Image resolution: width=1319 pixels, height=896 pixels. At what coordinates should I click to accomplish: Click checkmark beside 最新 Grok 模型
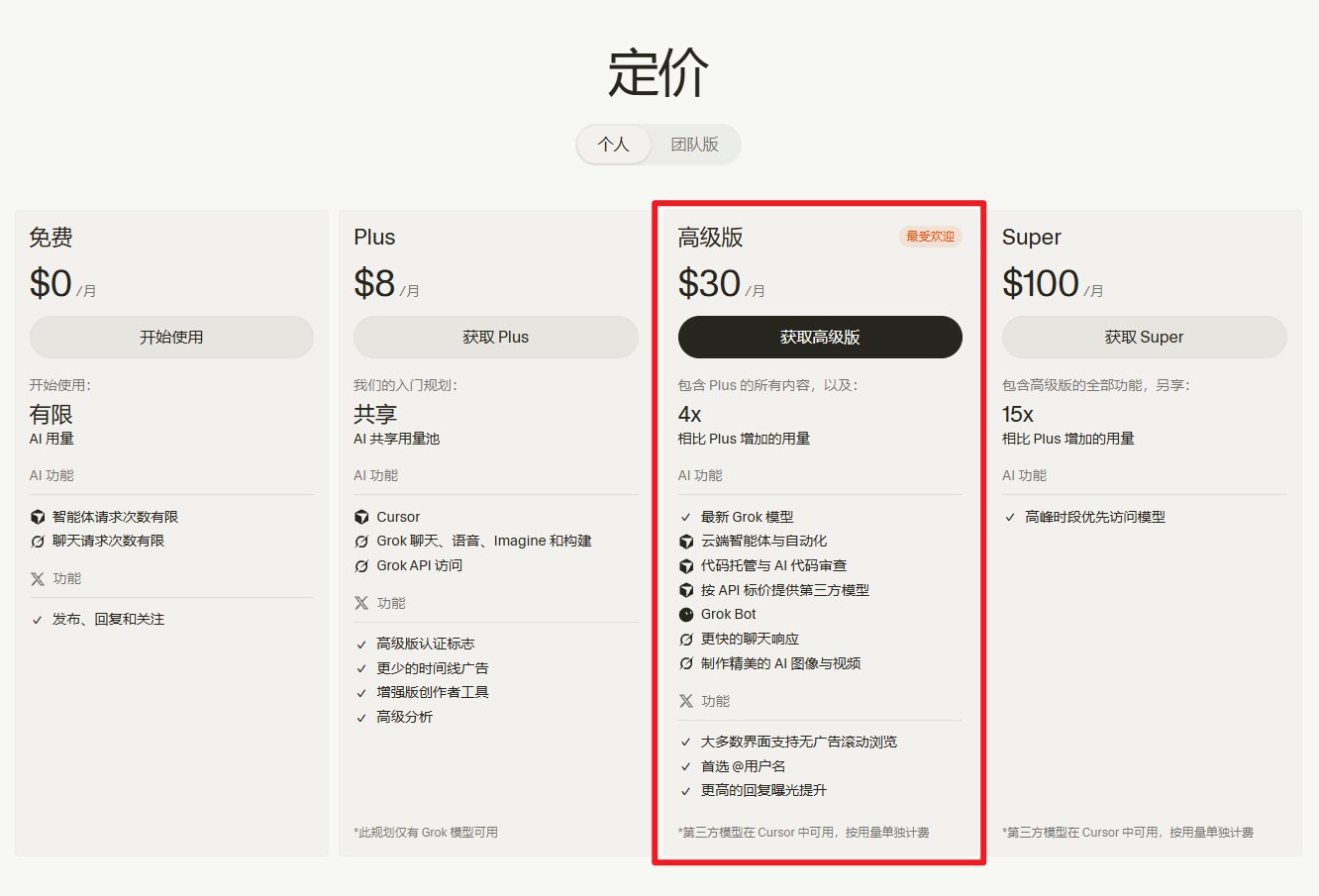[x=686, y=518]
